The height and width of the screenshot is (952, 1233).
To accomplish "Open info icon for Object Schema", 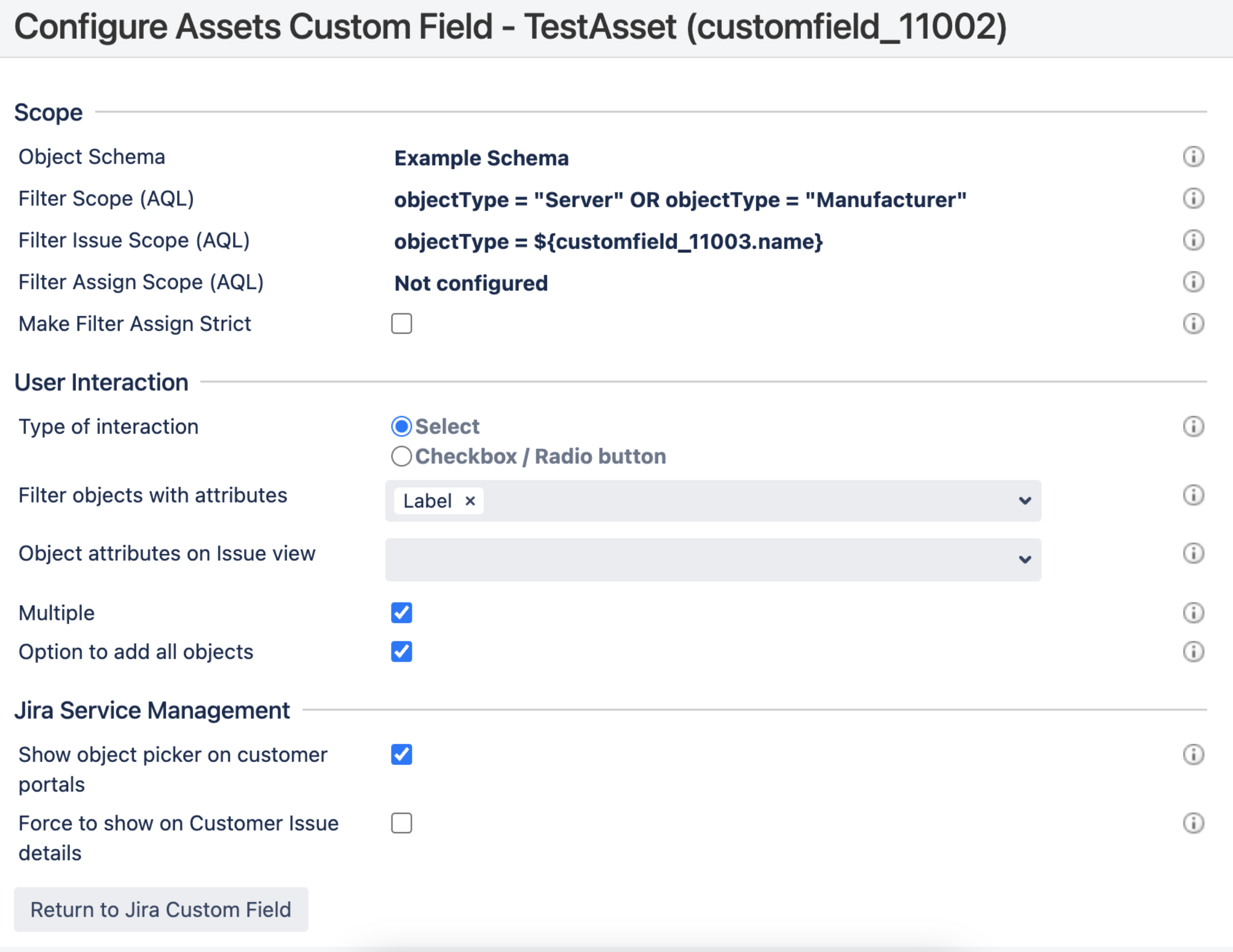I will coord(1193,157).
